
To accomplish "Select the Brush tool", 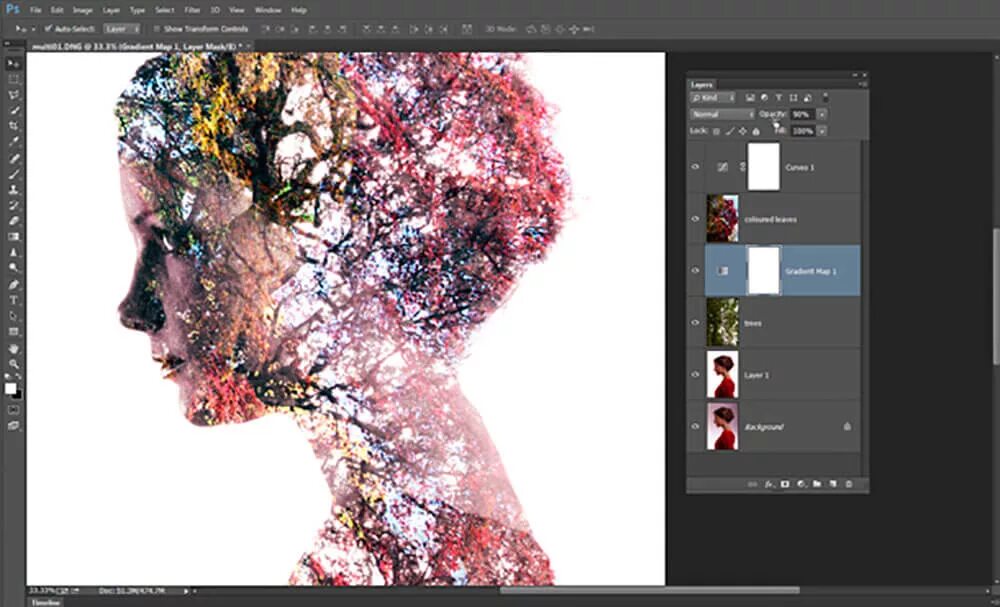I will point(13,174).
